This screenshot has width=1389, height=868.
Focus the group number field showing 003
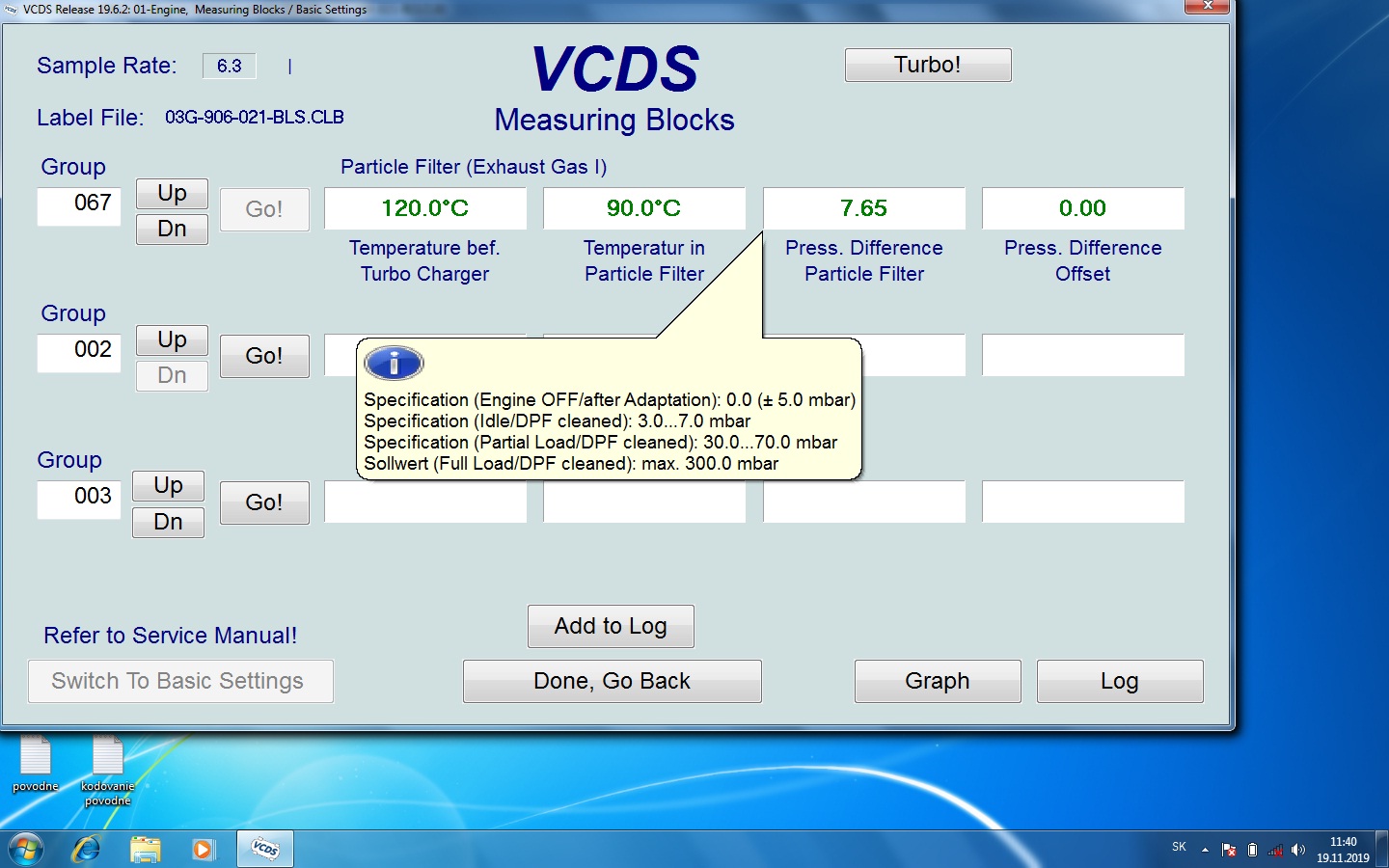point(79,500)
